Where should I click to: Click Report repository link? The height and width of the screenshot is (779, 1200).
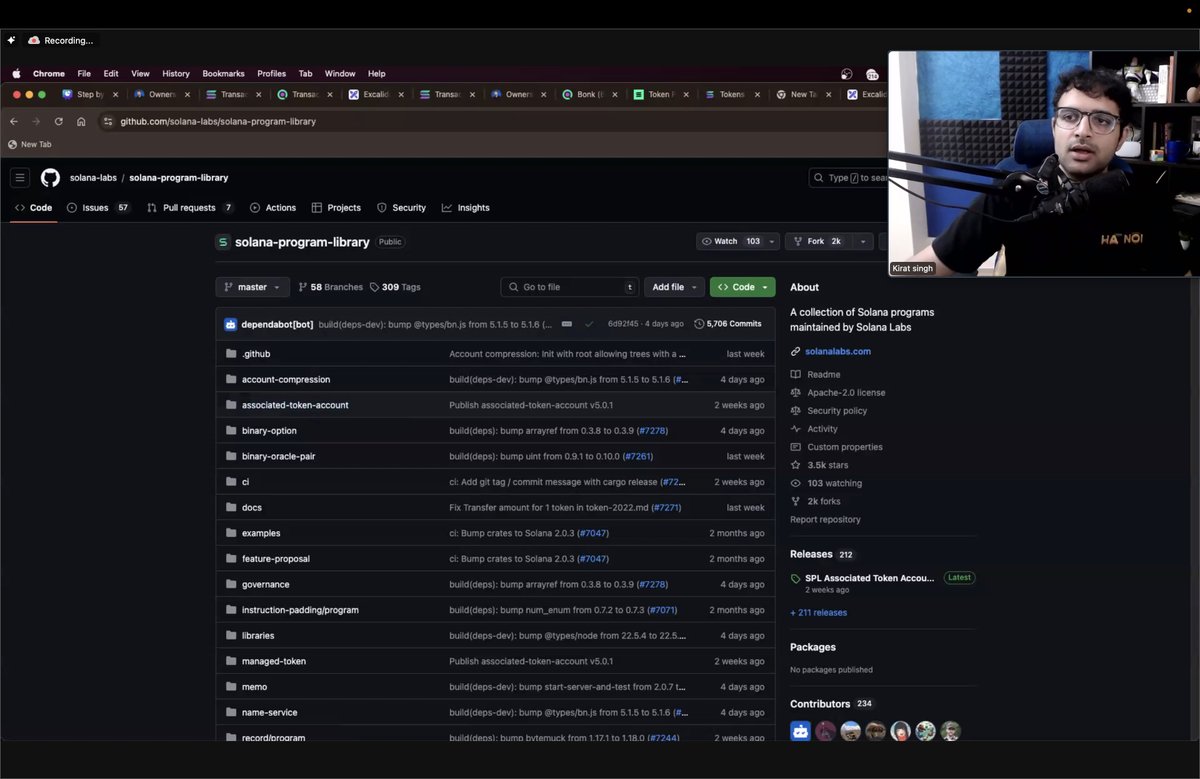coord(825,520)
